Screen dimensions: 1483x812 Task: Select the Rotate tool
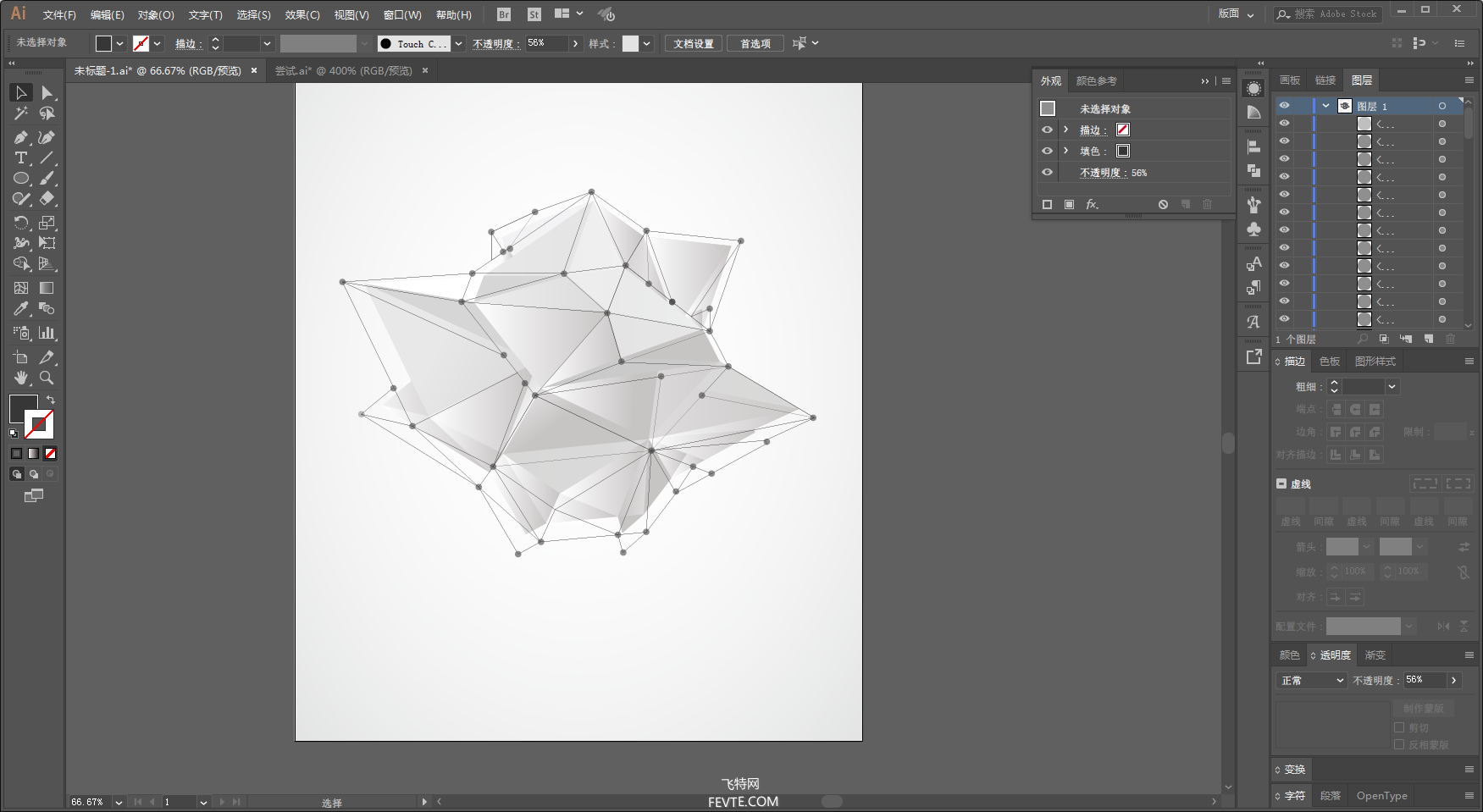[x=21, y=223]
